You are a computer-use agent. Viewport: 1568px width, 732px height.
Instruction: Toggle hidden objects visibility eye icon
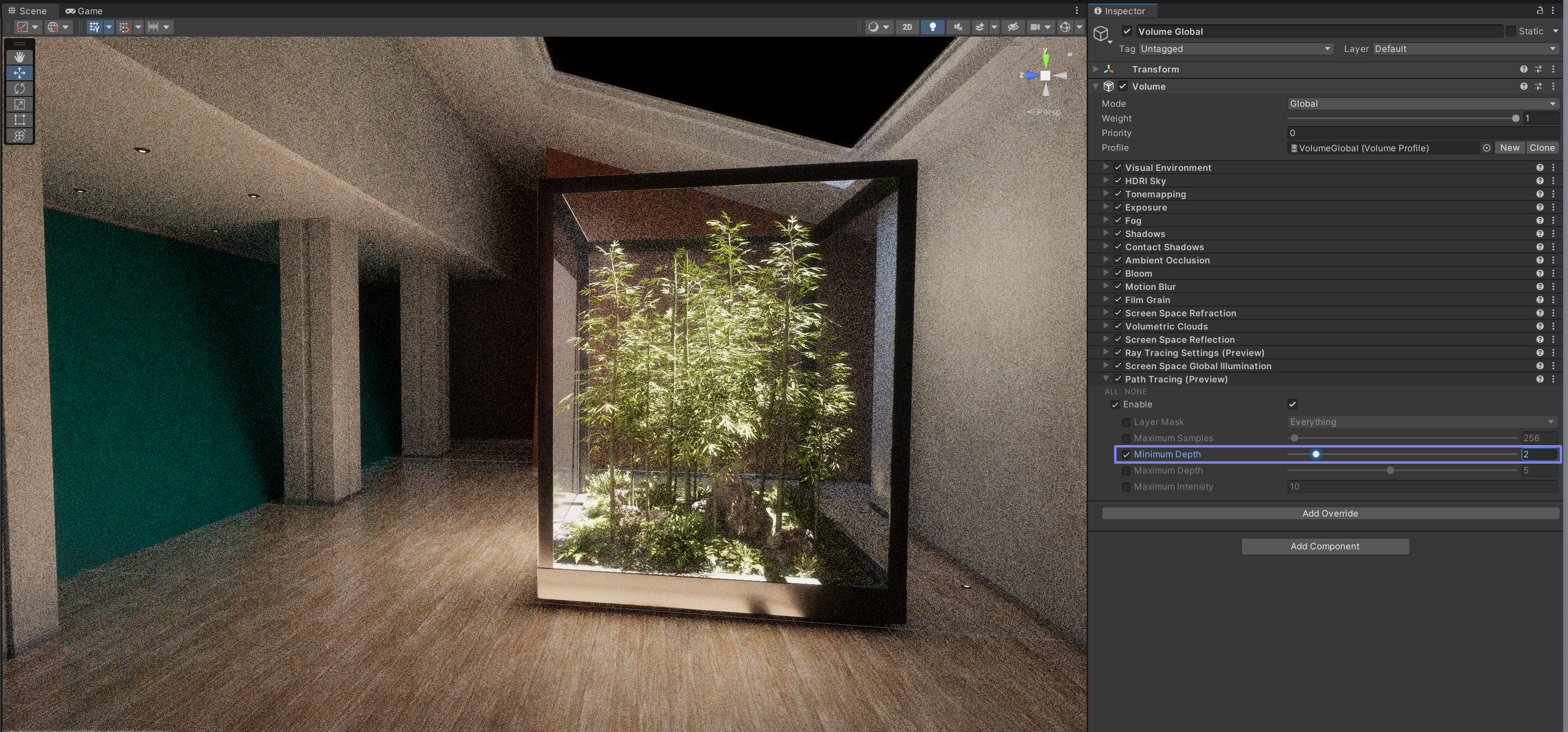(1013, 27)
